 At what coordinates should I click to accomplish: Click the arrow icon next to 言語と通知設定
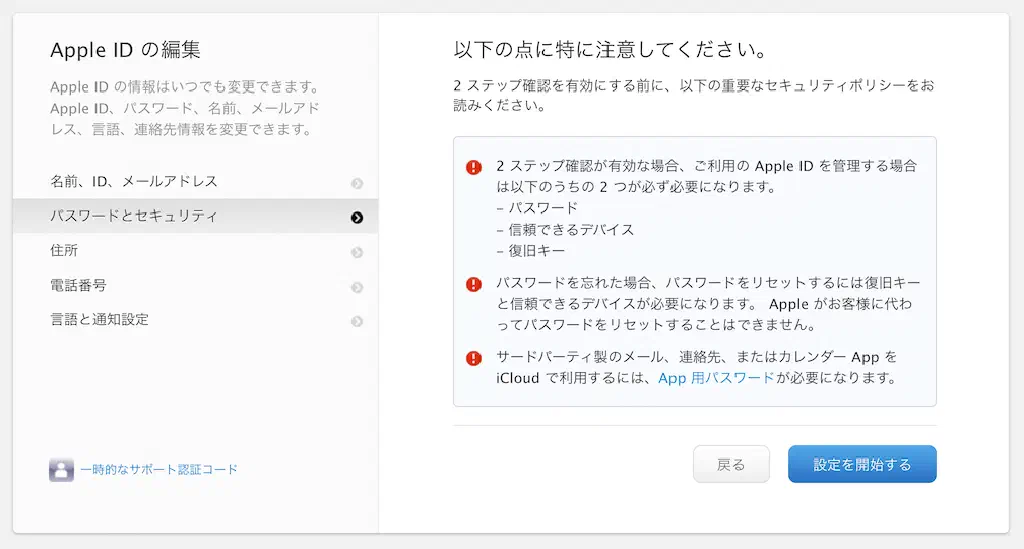point(357,321)
